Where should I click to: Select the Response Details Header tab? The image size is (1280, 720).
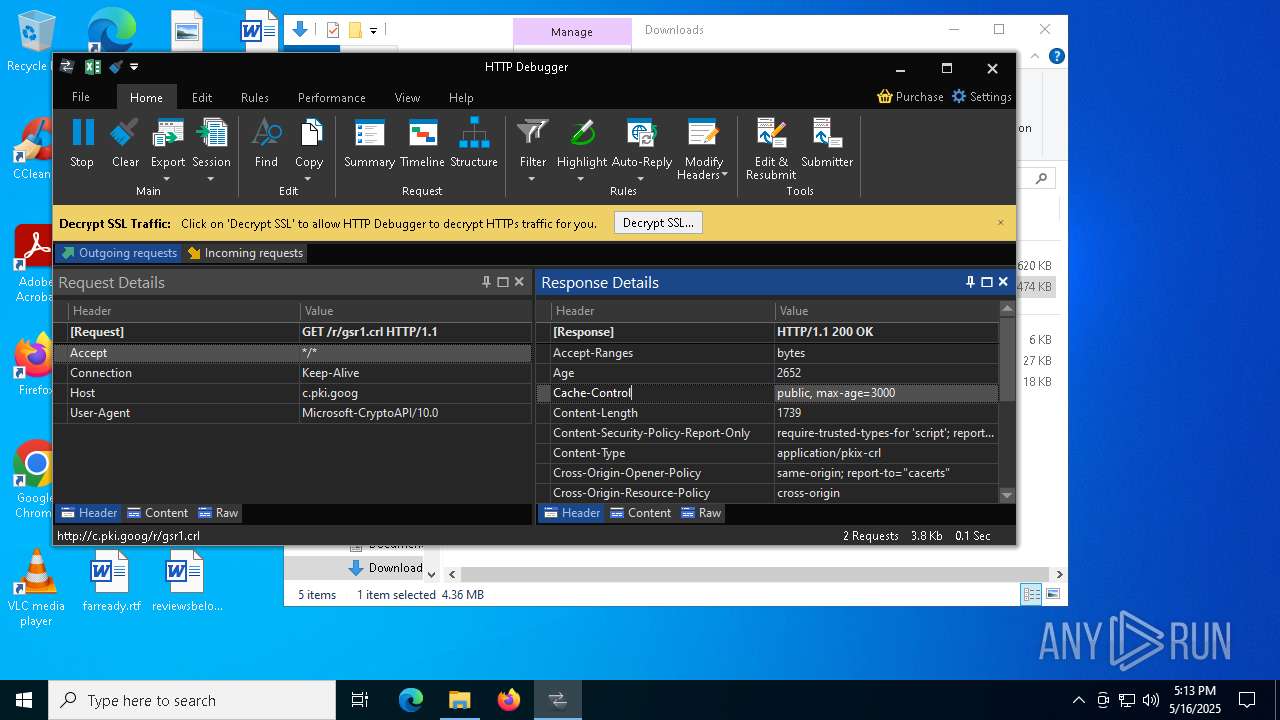click(572, 513)
